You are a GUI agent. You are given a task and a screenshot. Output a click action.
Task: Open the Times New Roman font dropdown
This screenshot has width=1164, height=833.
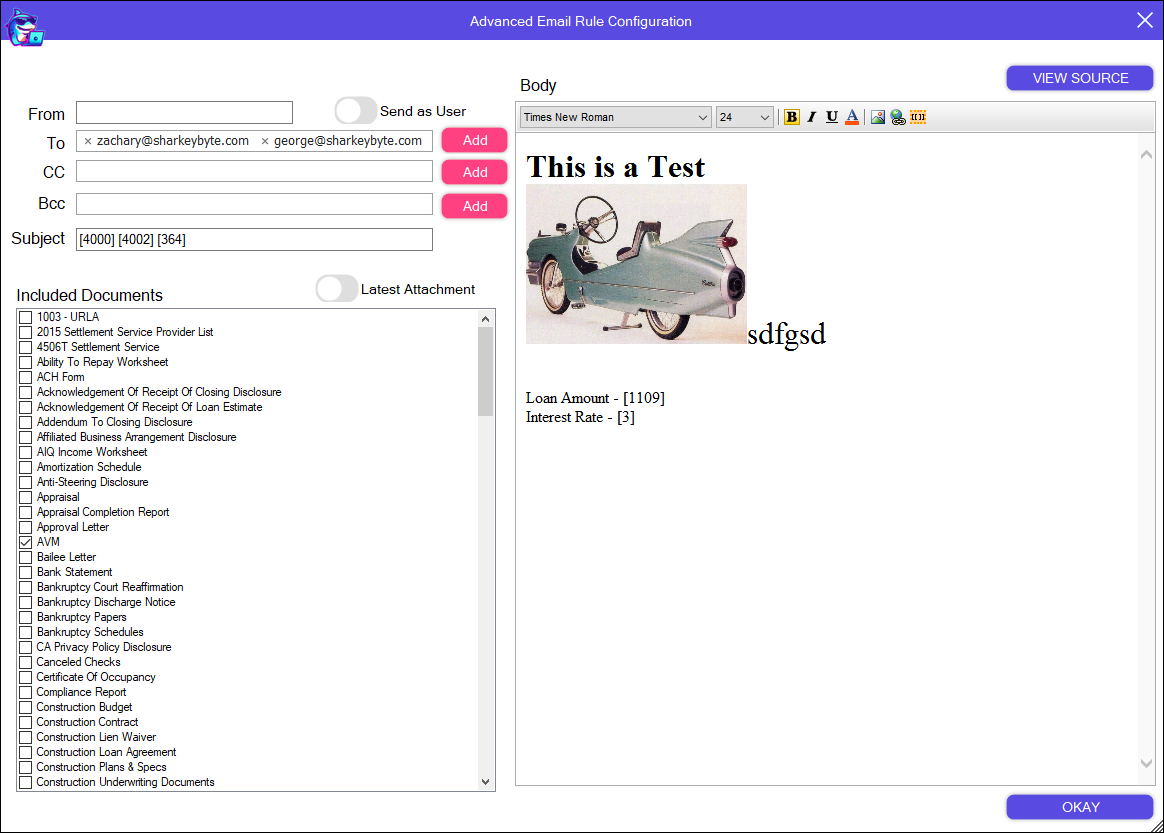coord(615,117)
